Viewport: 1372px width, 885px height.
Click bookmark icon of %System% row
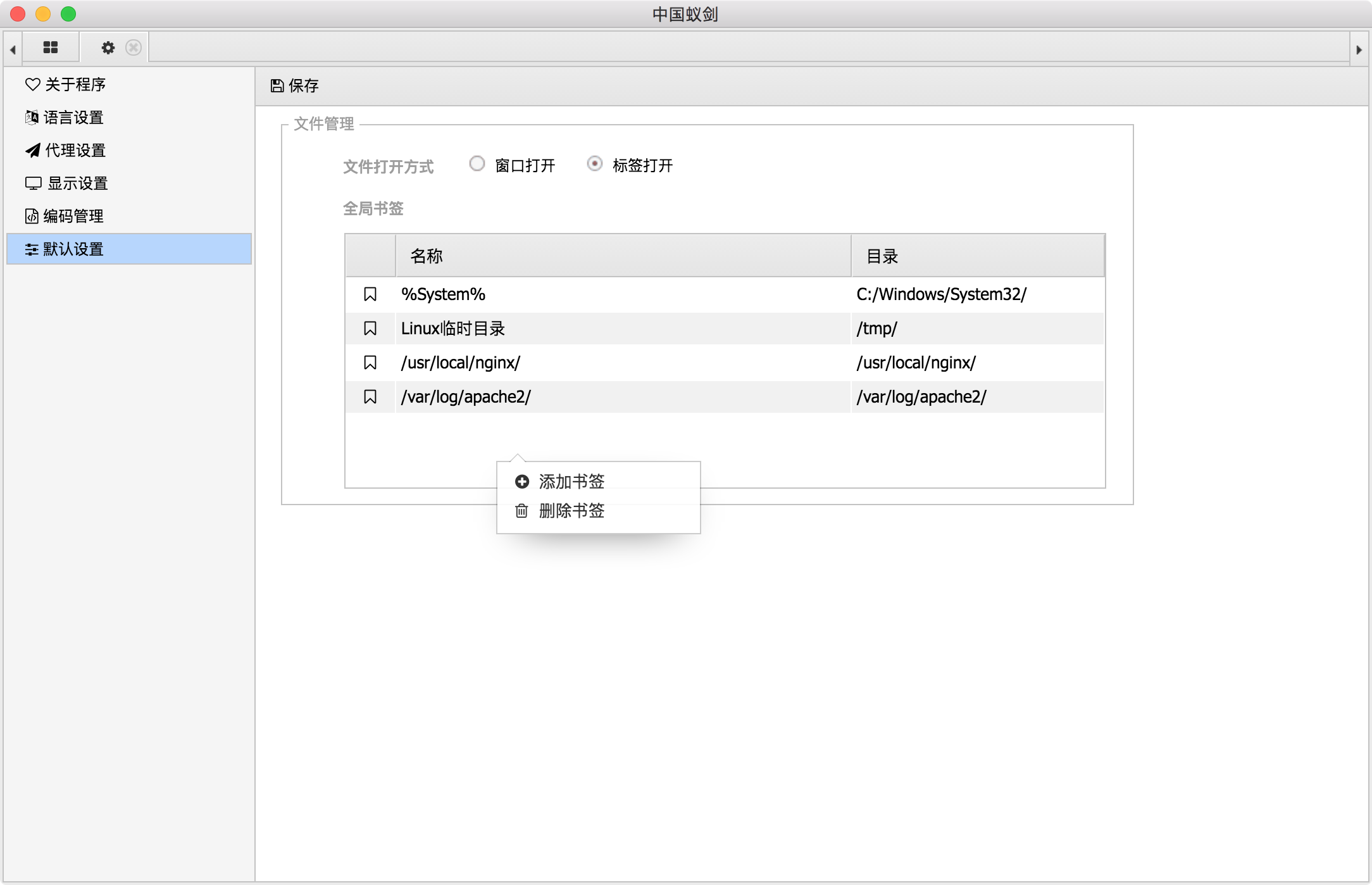(370, 294)
